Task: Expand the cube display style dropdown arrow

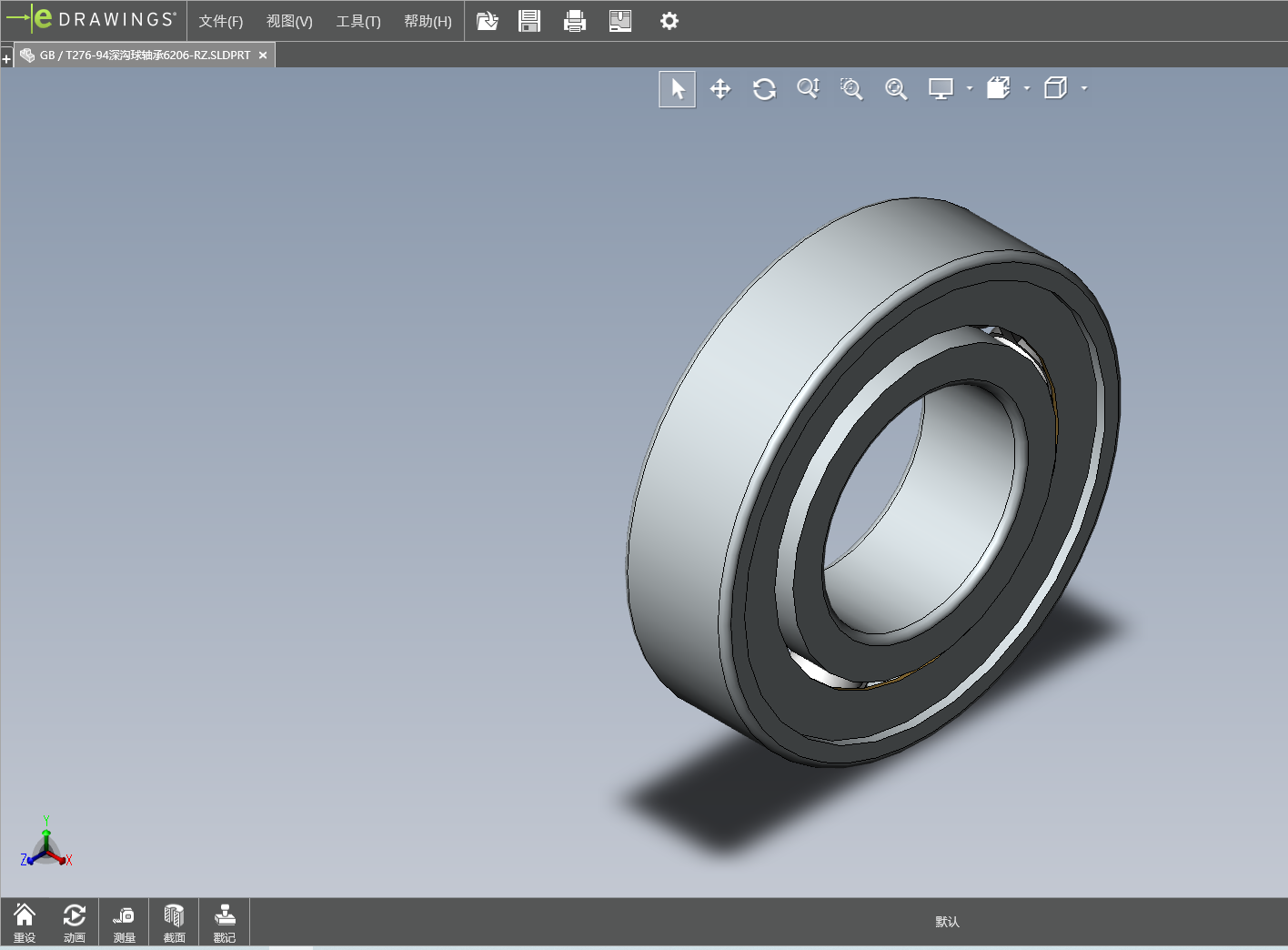Action: tap(1084, 89)
